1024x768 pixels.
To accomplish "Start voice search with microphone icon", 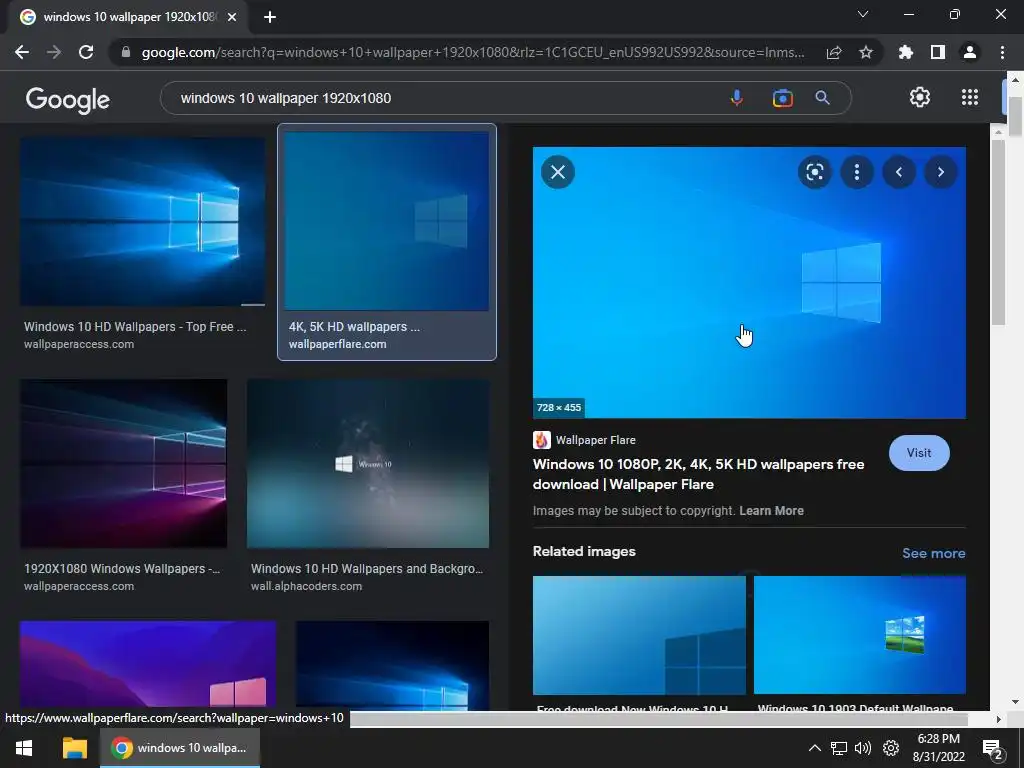I will tap(737, 98).
